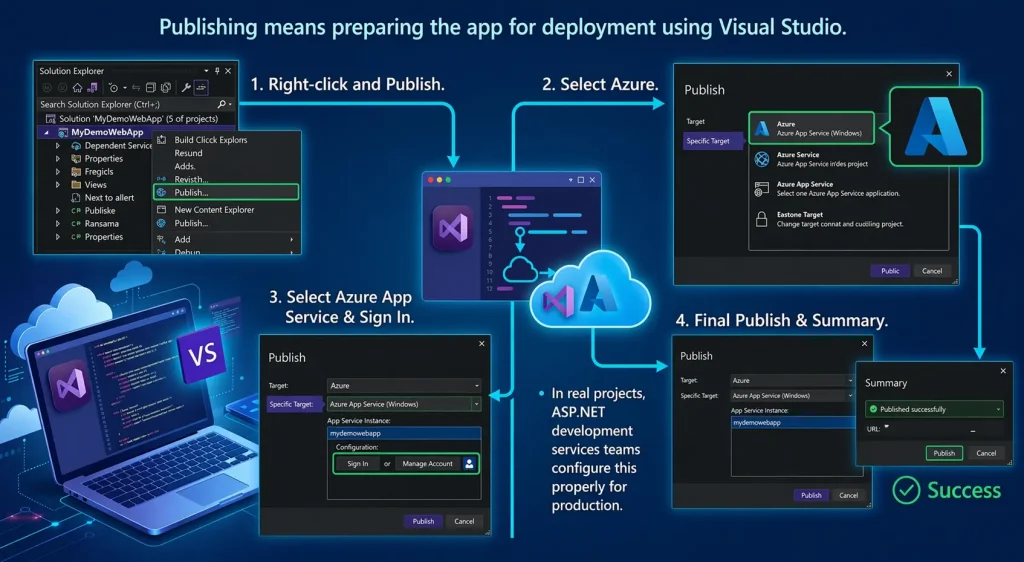Image resolution: width=1024 pixels, height=562 pixels.
Task: Expand the Fregicls folder node
Action: (57, 172)
